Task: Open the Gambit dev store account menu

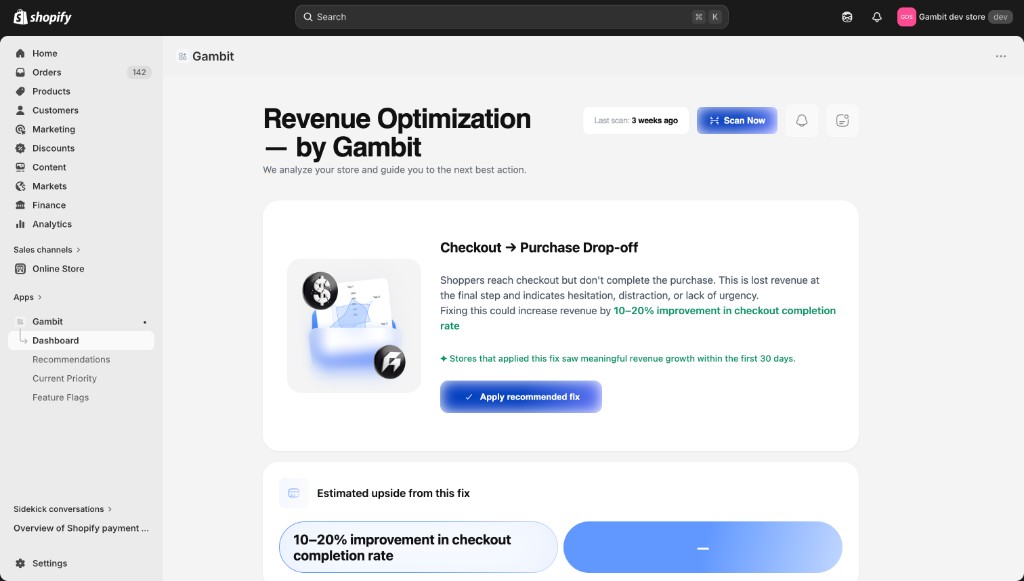Action: [954, 17]
